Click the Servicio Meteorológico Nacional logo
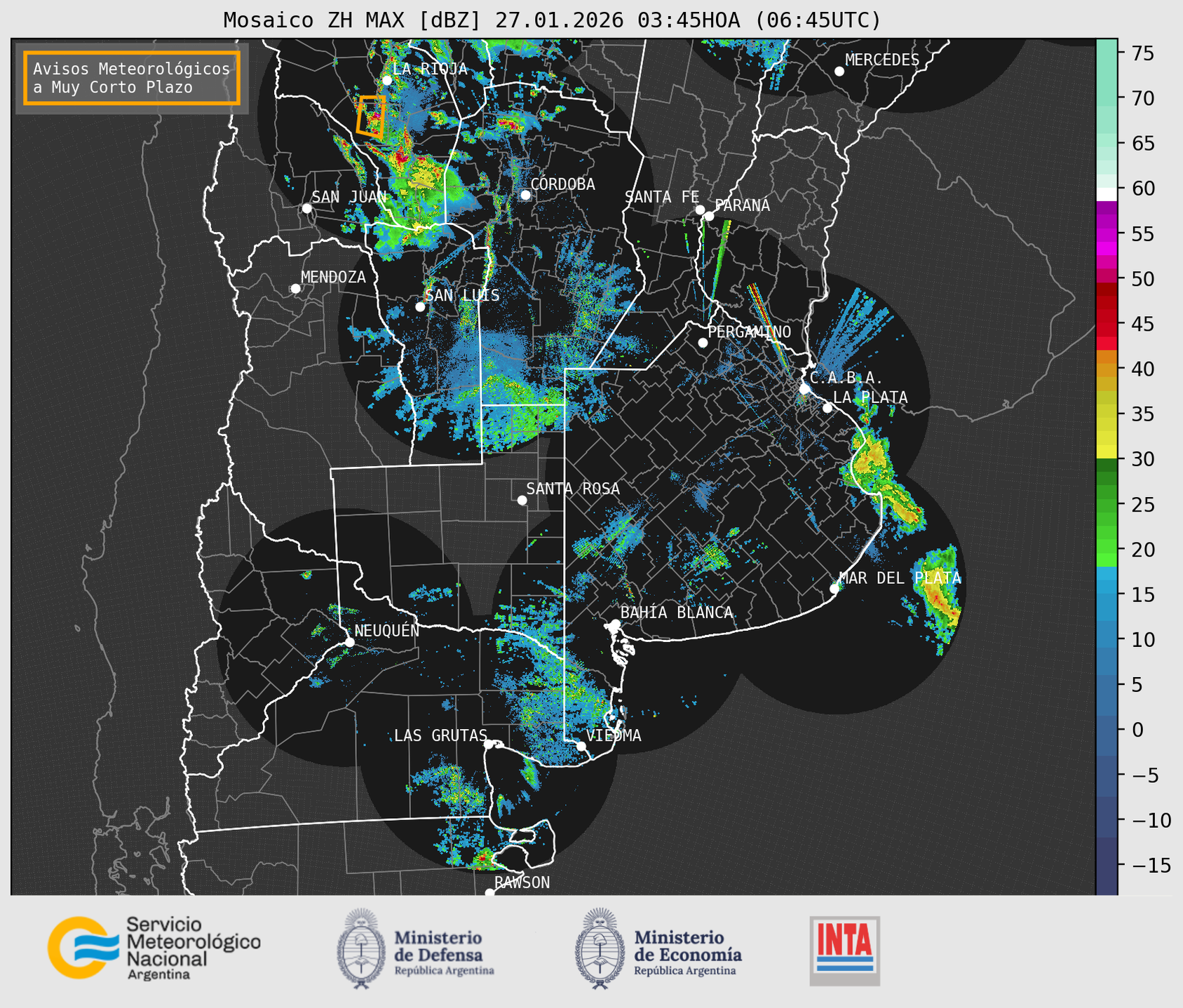1183x1008 pixels. tap(154, 948)
